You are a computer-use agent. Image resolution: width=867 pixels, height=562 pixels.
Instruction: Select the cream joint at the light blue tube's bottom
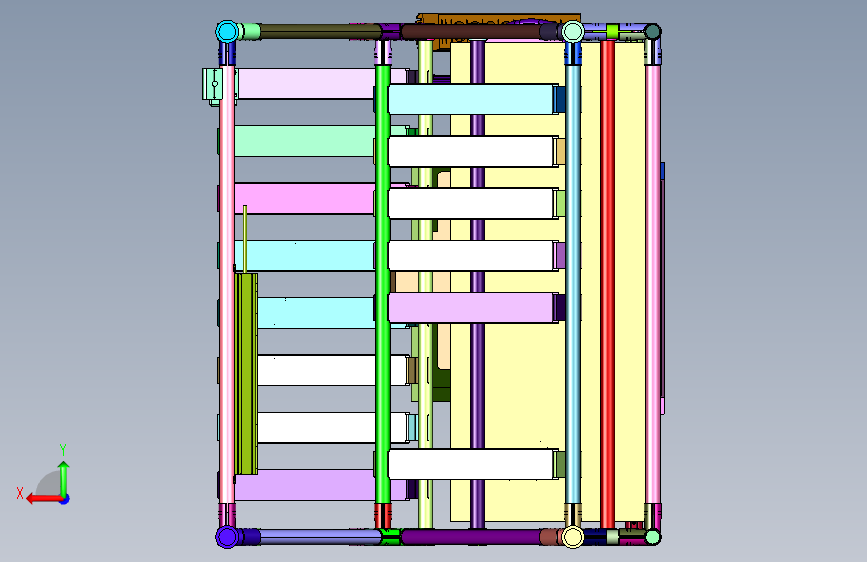pyautogui.click(x=573, y=537)
